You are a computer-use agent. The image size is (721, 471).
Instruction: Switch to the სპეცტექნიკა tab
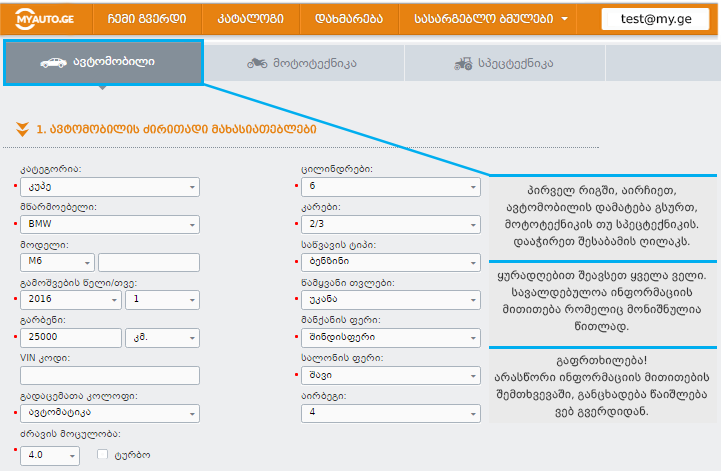[x=504, y=63]
